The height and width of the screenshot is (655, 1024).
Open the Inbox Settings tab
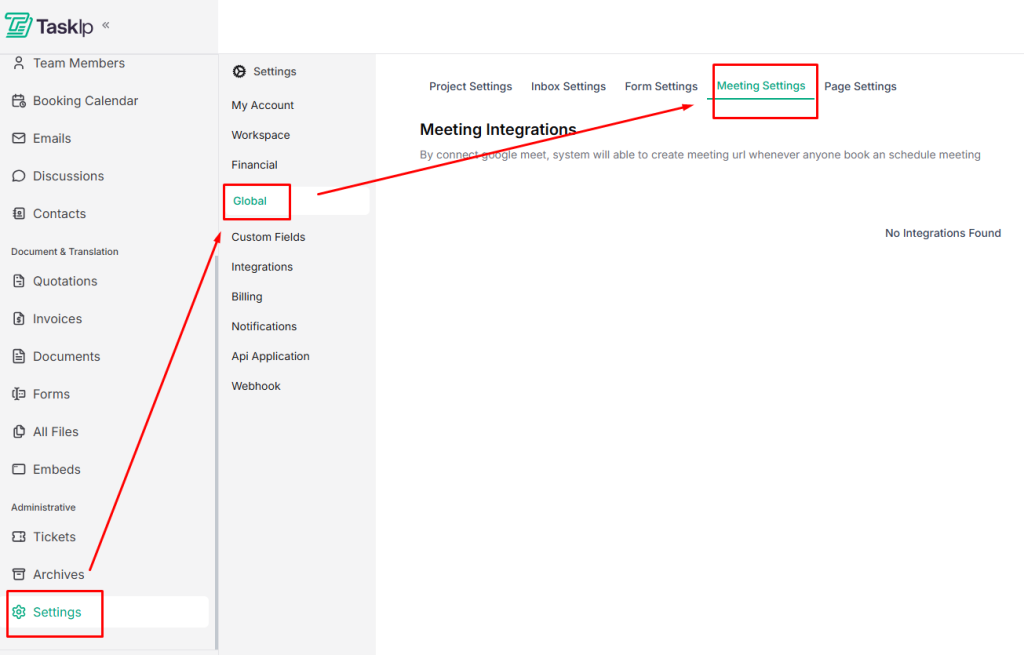[x=568, y=87]
